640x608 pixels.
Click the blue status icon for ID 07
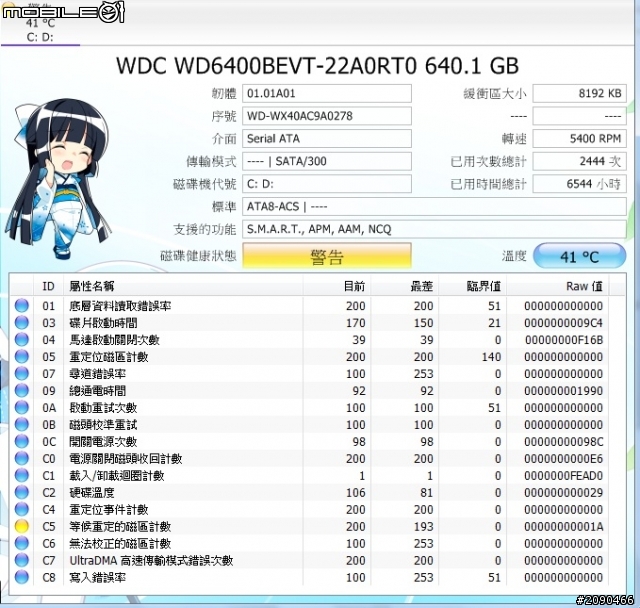(x=22, y=373)
